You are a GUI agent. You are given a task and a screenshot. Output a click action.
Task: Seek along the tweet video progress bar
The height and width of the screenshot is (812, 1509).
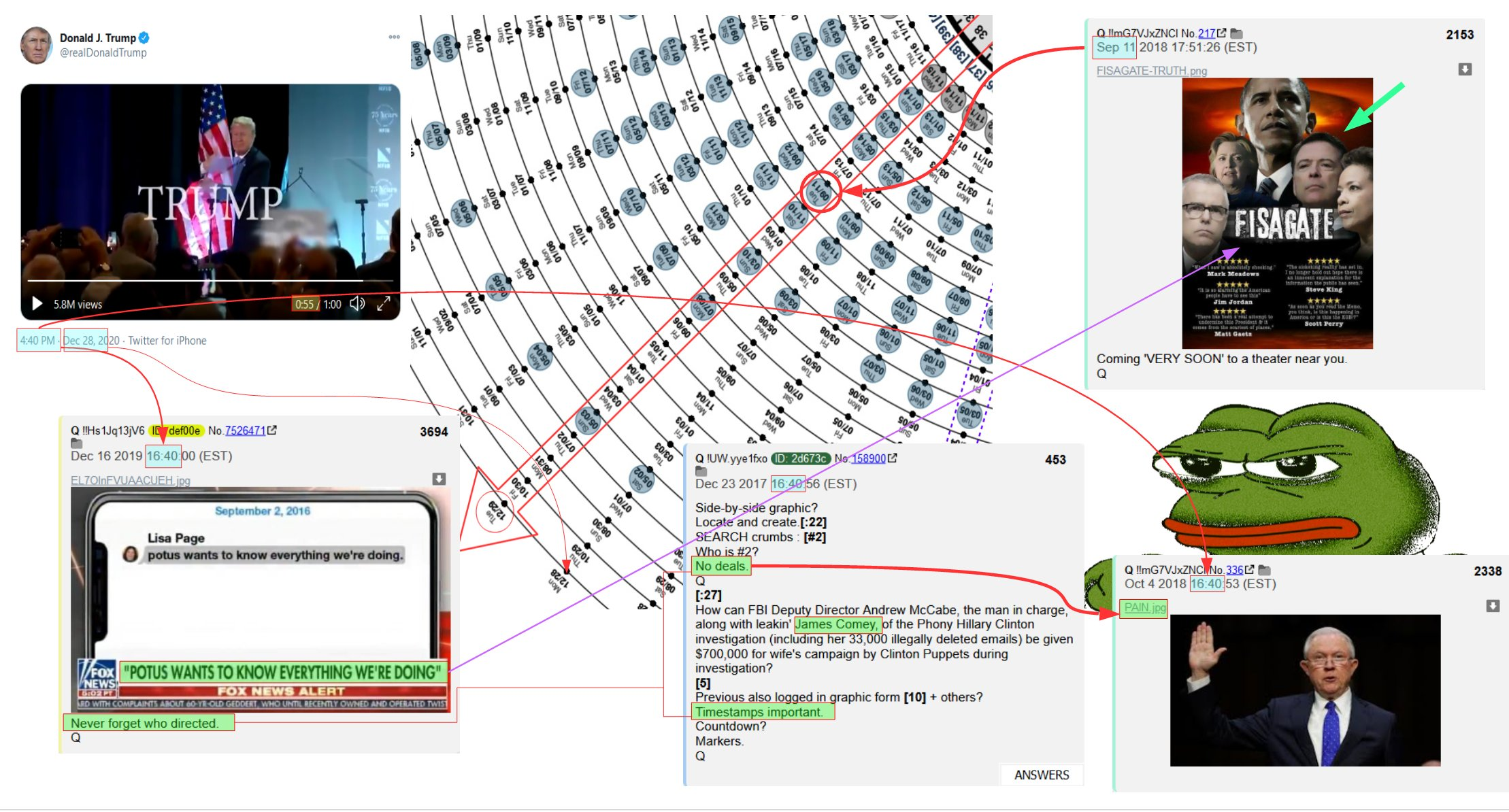(210, 280)
